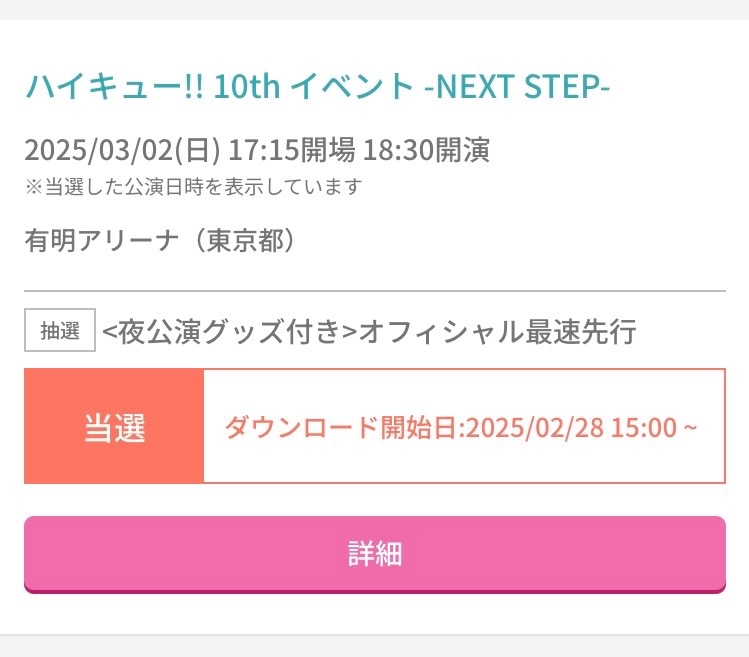Select the orange 当選 status box

tap(114, 427)
